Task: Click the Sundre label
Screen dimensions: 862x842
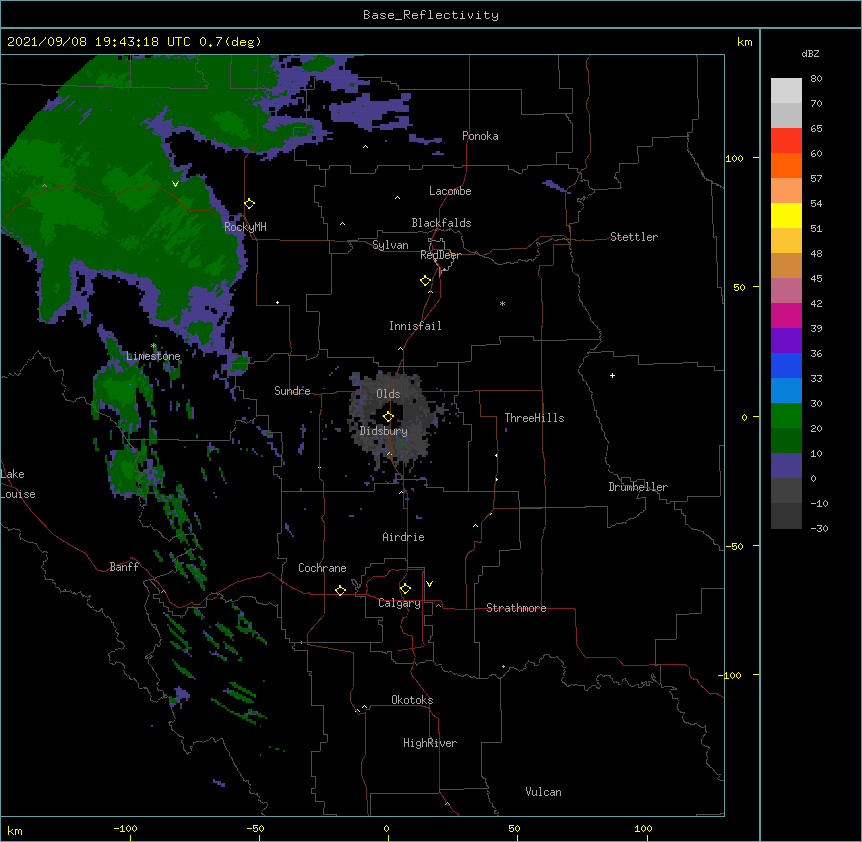Action: click(x=292, y=391)
